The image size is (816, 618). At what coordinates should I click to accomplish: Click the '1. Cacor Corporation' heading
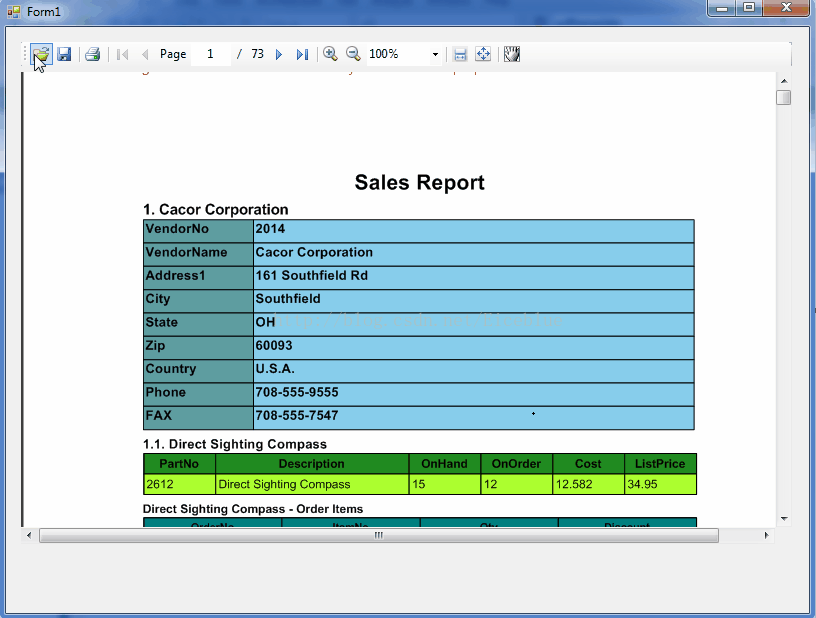point(215,210)
